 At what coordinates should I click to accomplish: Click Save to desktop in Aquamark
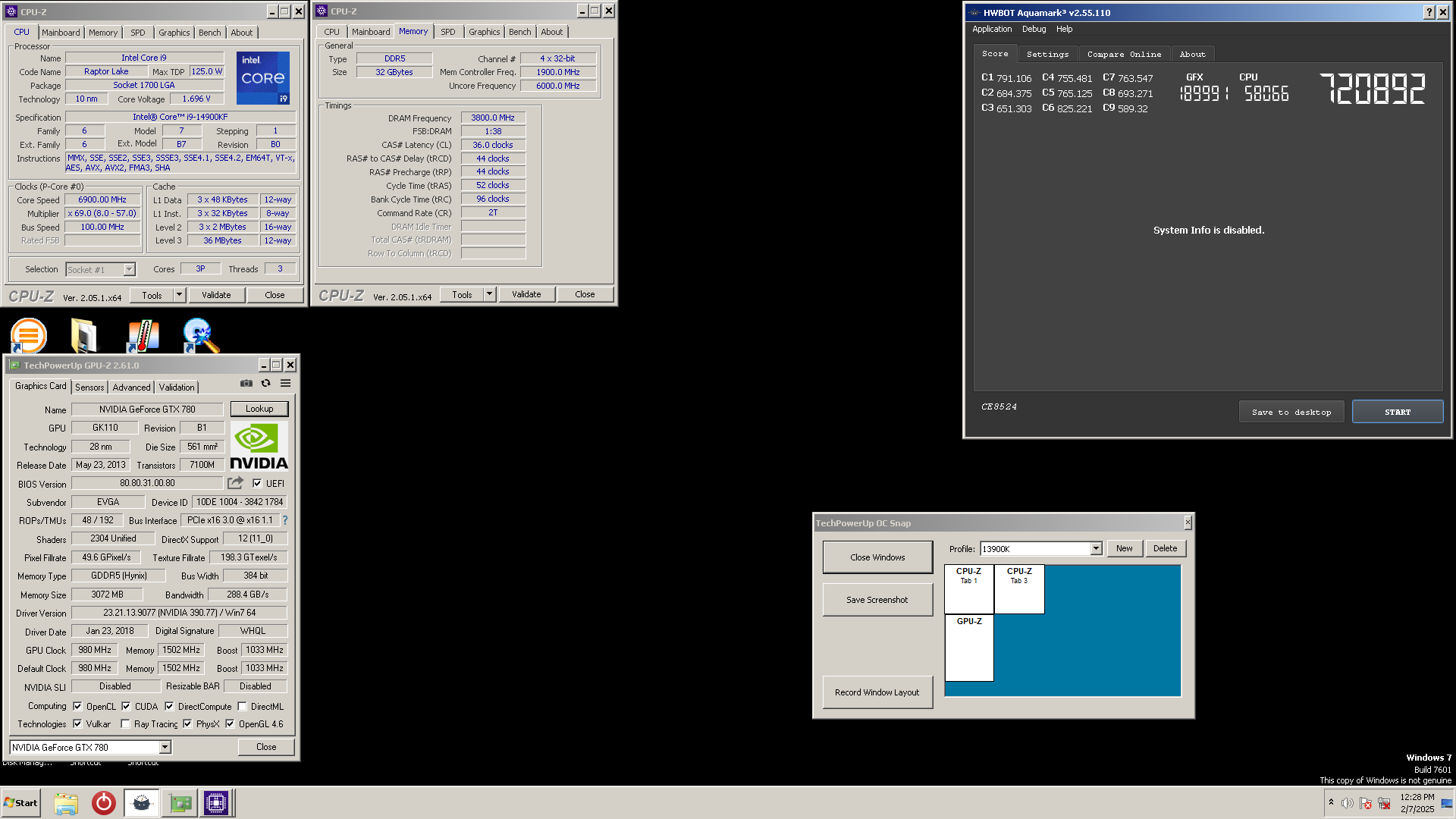(1291, 412)
